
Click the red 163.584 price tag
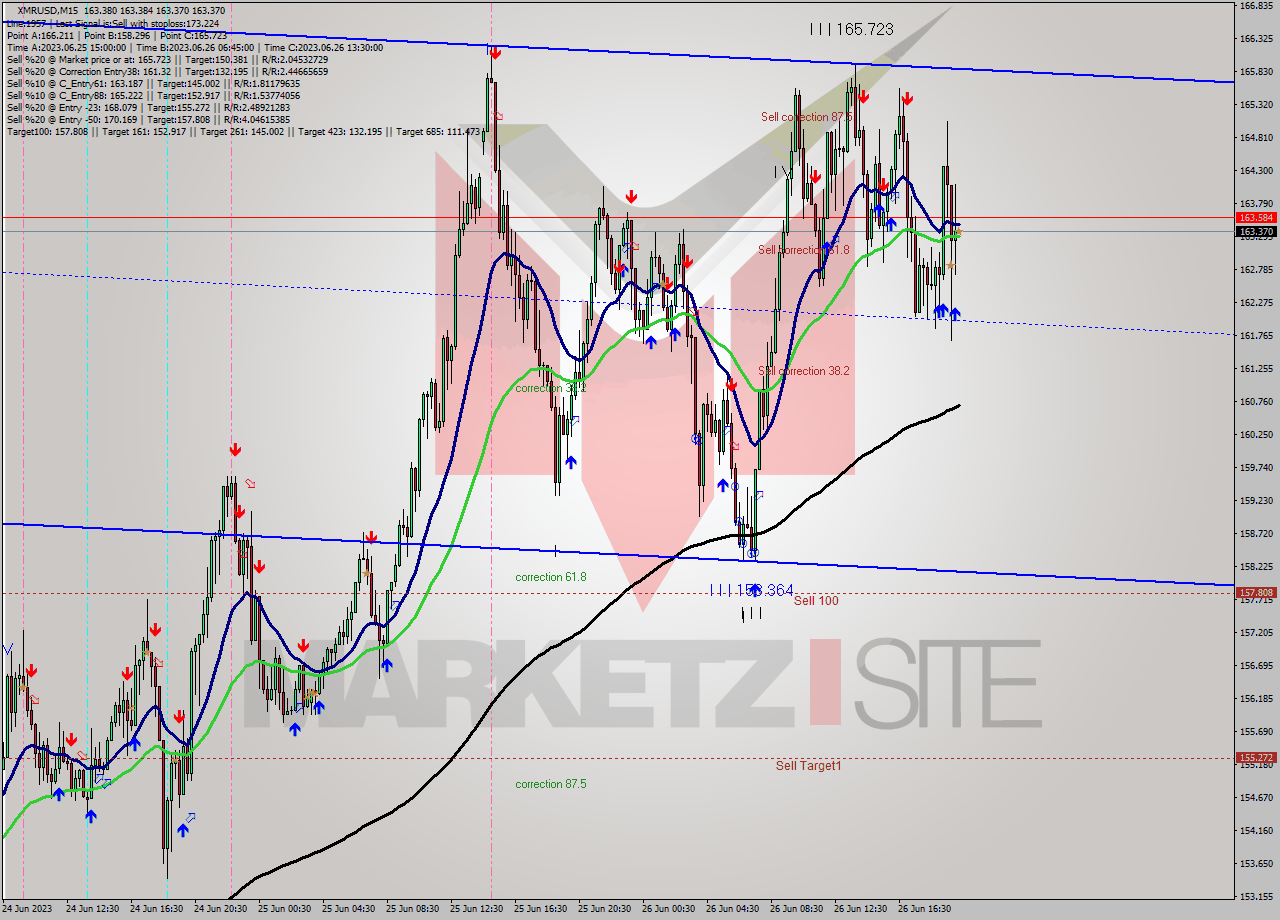[1256, 217]
